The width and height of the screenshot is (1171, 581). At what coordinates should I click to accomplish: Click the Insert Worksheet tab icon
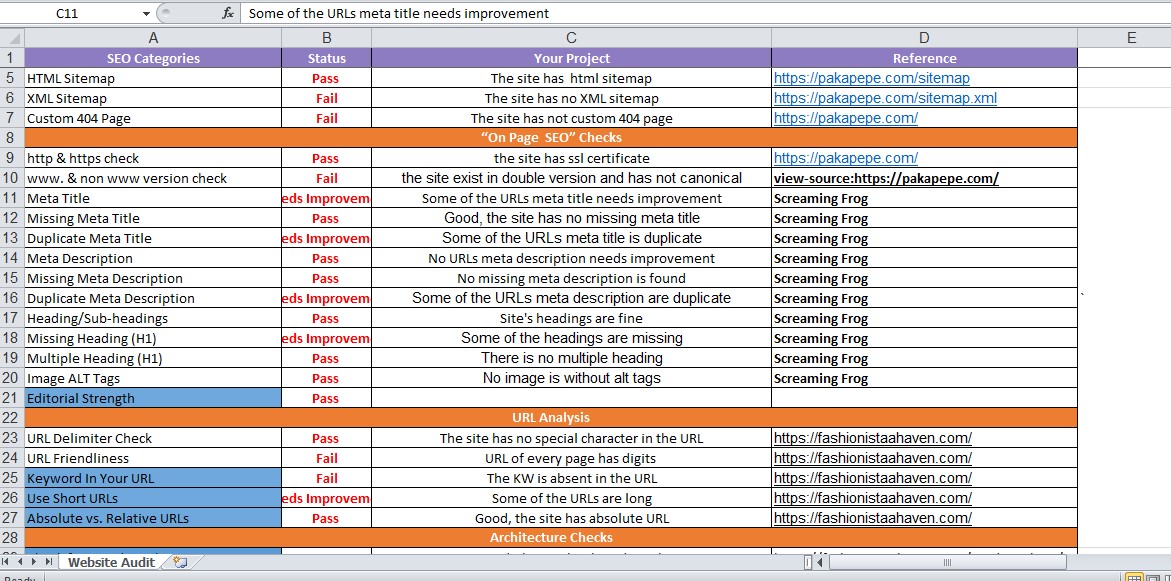[x=180, y=563]
